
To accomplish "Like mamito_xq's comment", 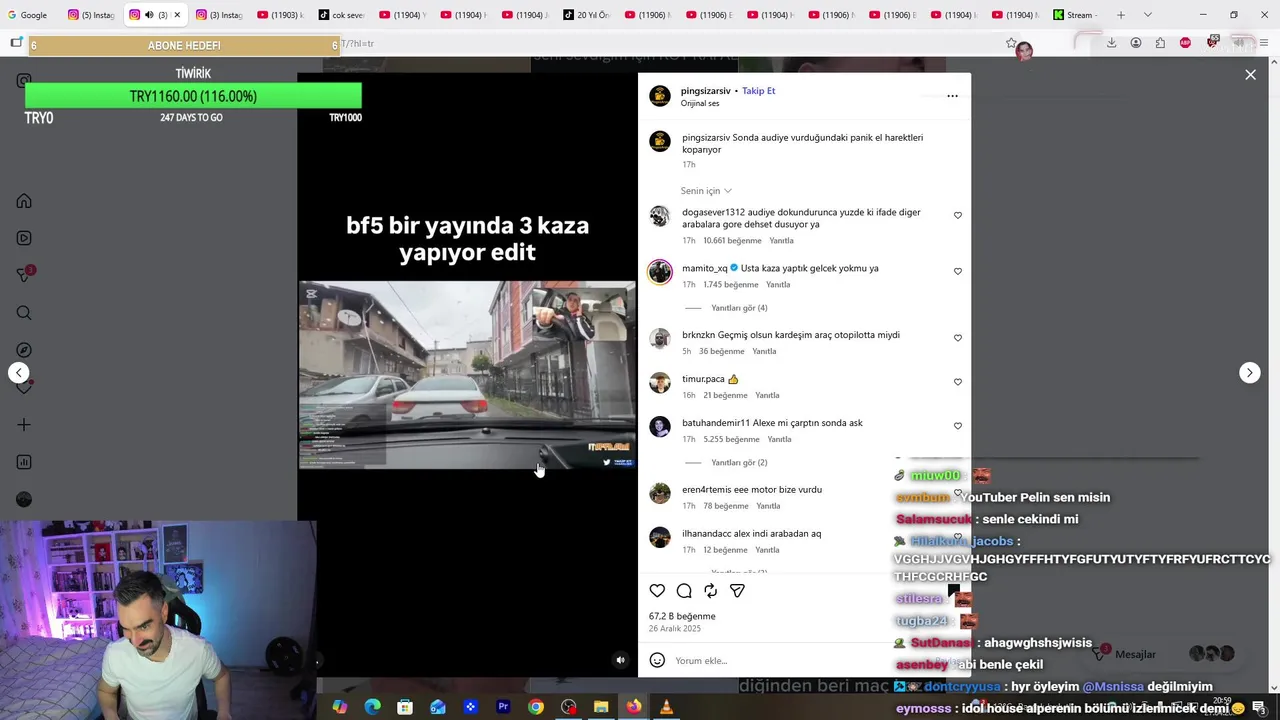I will point(957,272).
